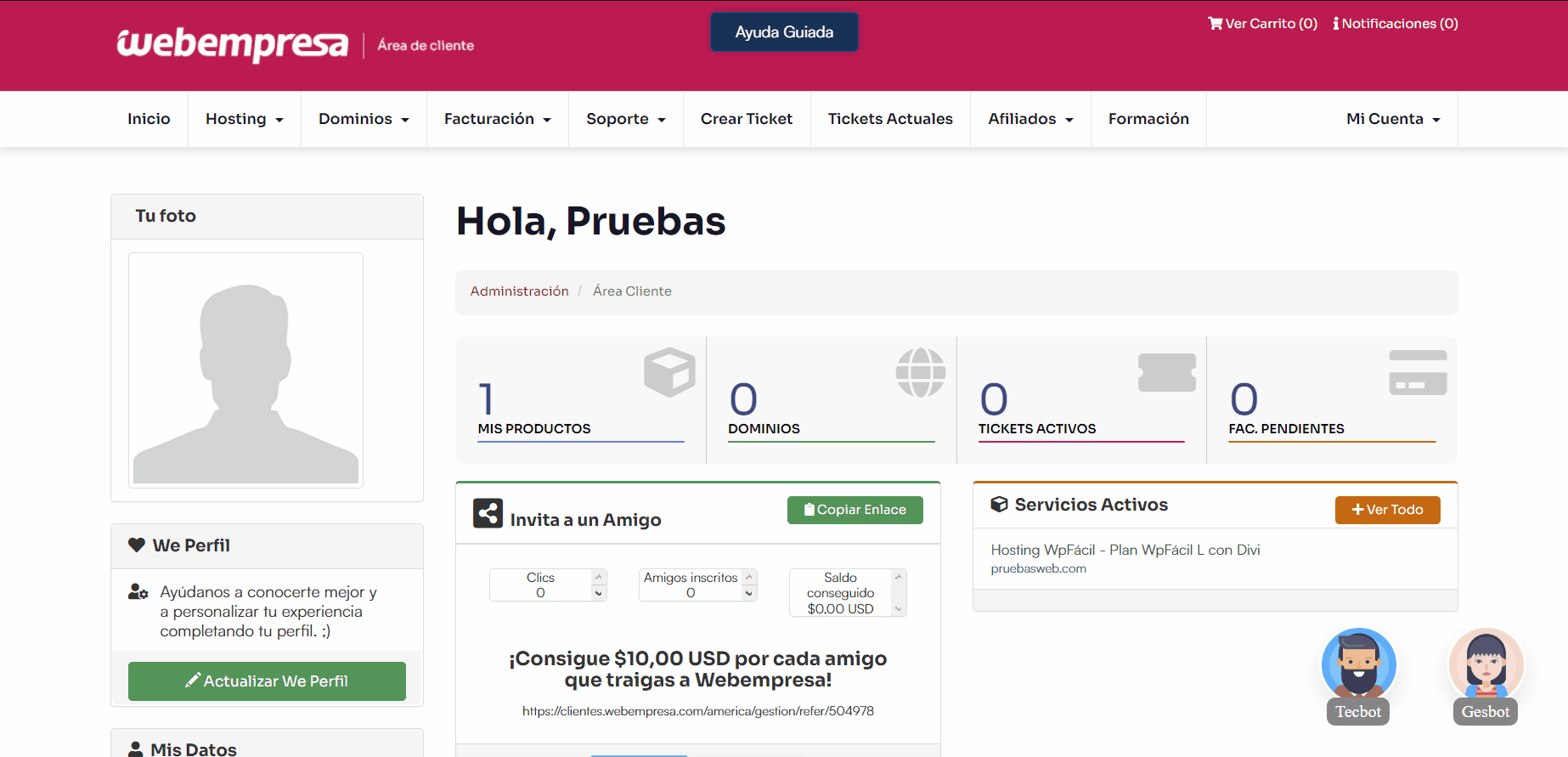The image size is (1568, 757).
Task: Click the Actualizar We Perfil button
Action: pyautogui.click(x=267, y=681)
